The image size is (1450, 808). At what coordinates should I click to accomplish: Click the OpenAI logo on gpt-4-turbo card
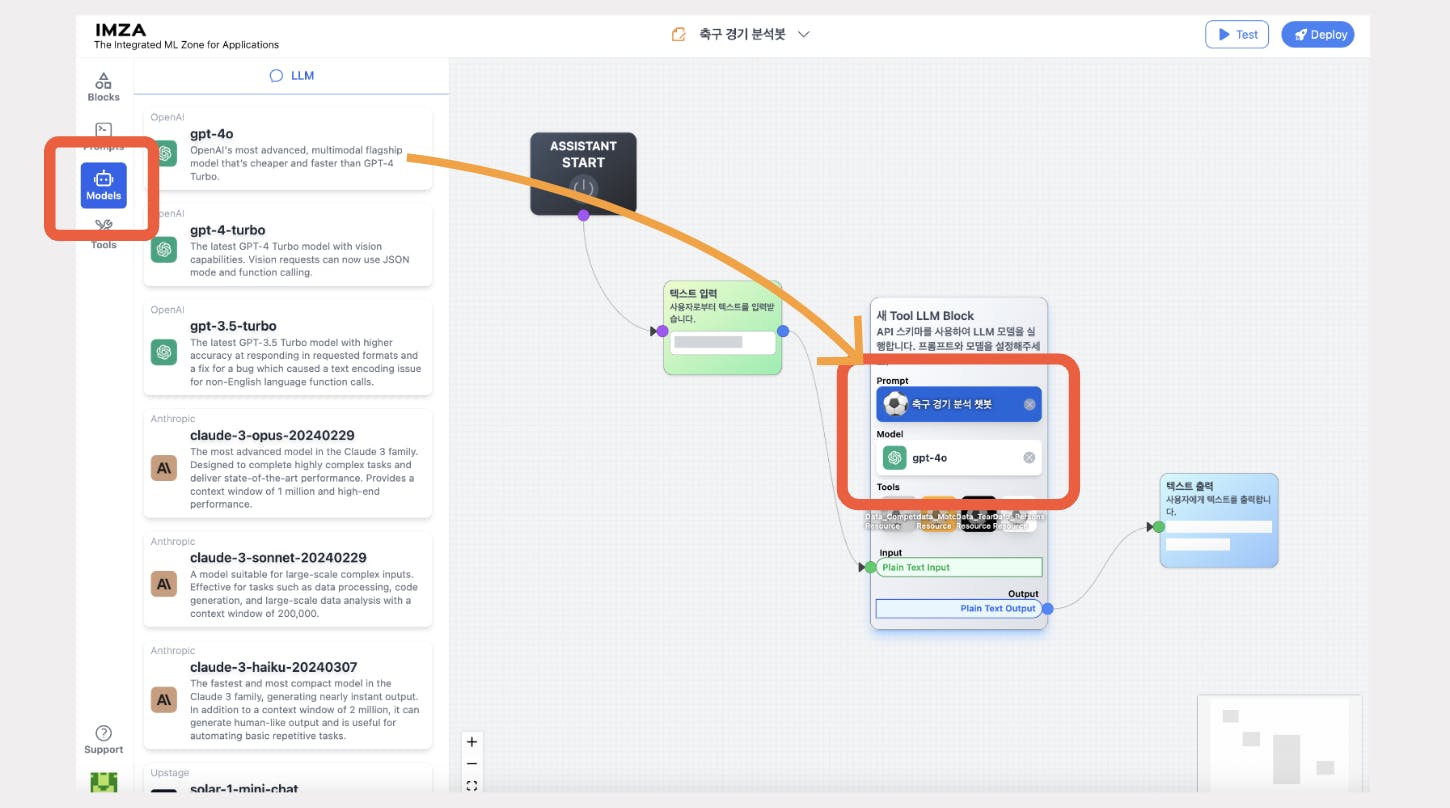(164, 249)
